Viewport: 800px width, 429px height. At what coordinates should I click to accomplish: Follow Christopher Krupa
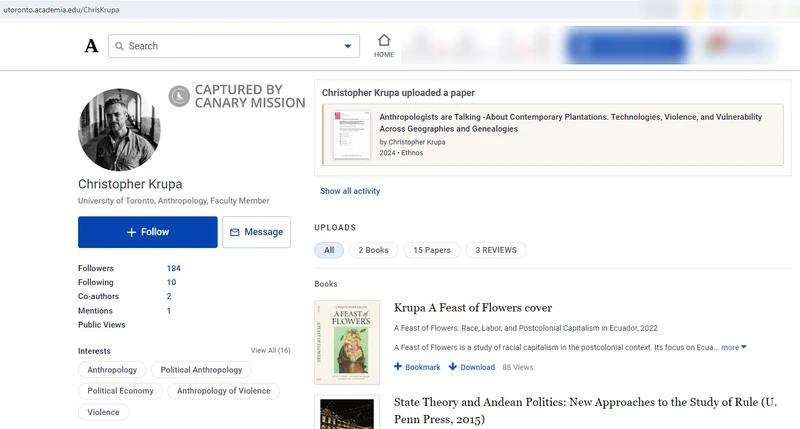(147, 232)
